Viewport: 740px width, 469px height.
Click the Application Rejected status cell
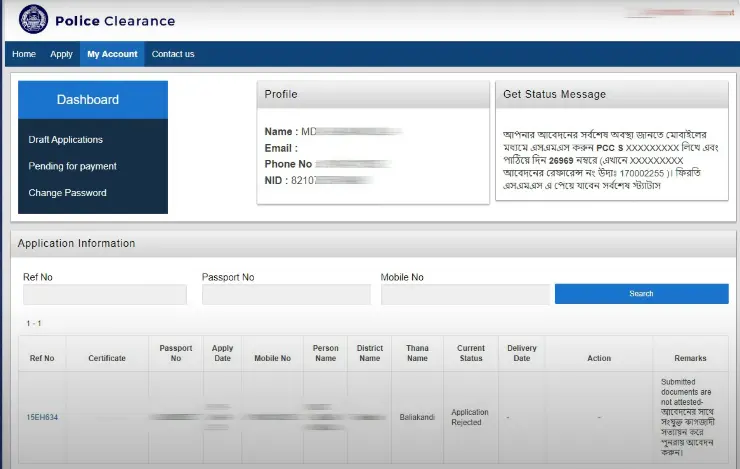coord(471,417)
